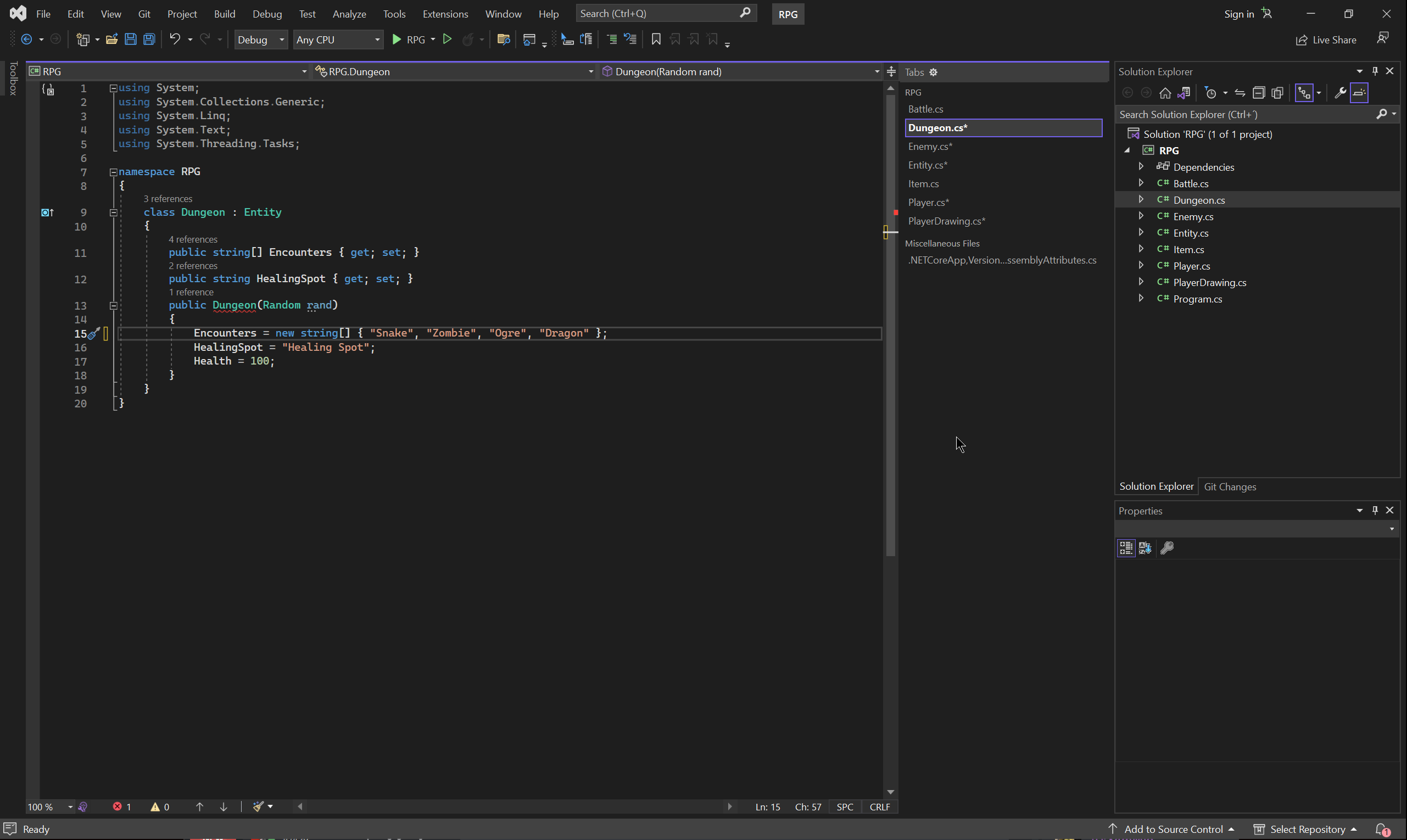1407x840 pixels.
Task: Toggle the Show All Files view button
Action: point(1277,93)
